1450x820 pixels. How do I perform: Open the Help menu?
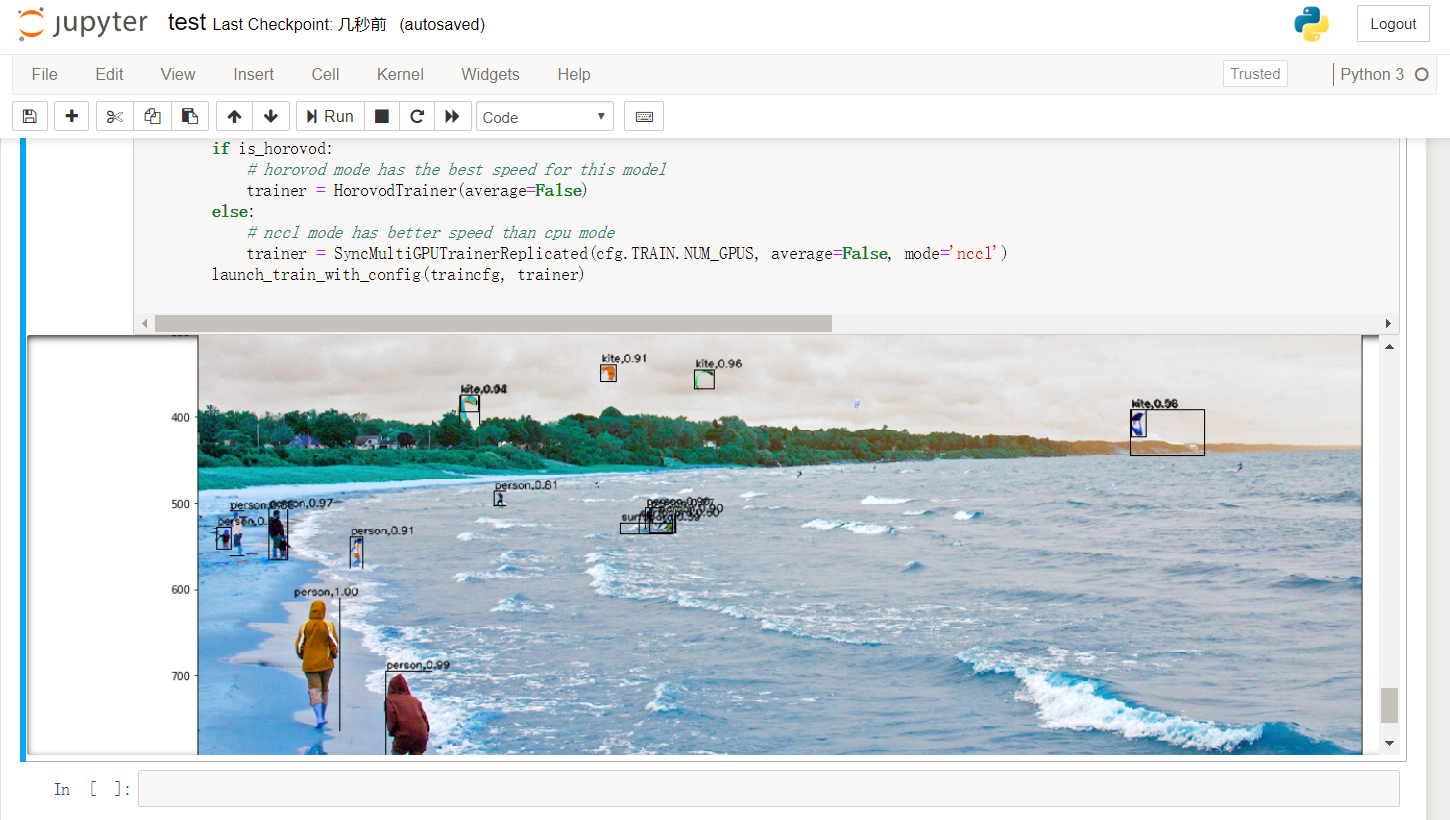click(x=574, y=74)
